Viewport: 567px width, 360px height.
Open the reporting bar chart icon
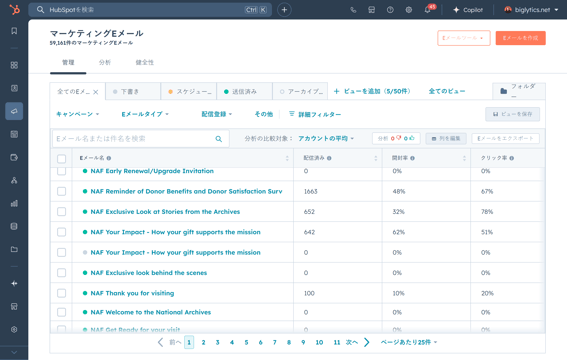point(14,203)
